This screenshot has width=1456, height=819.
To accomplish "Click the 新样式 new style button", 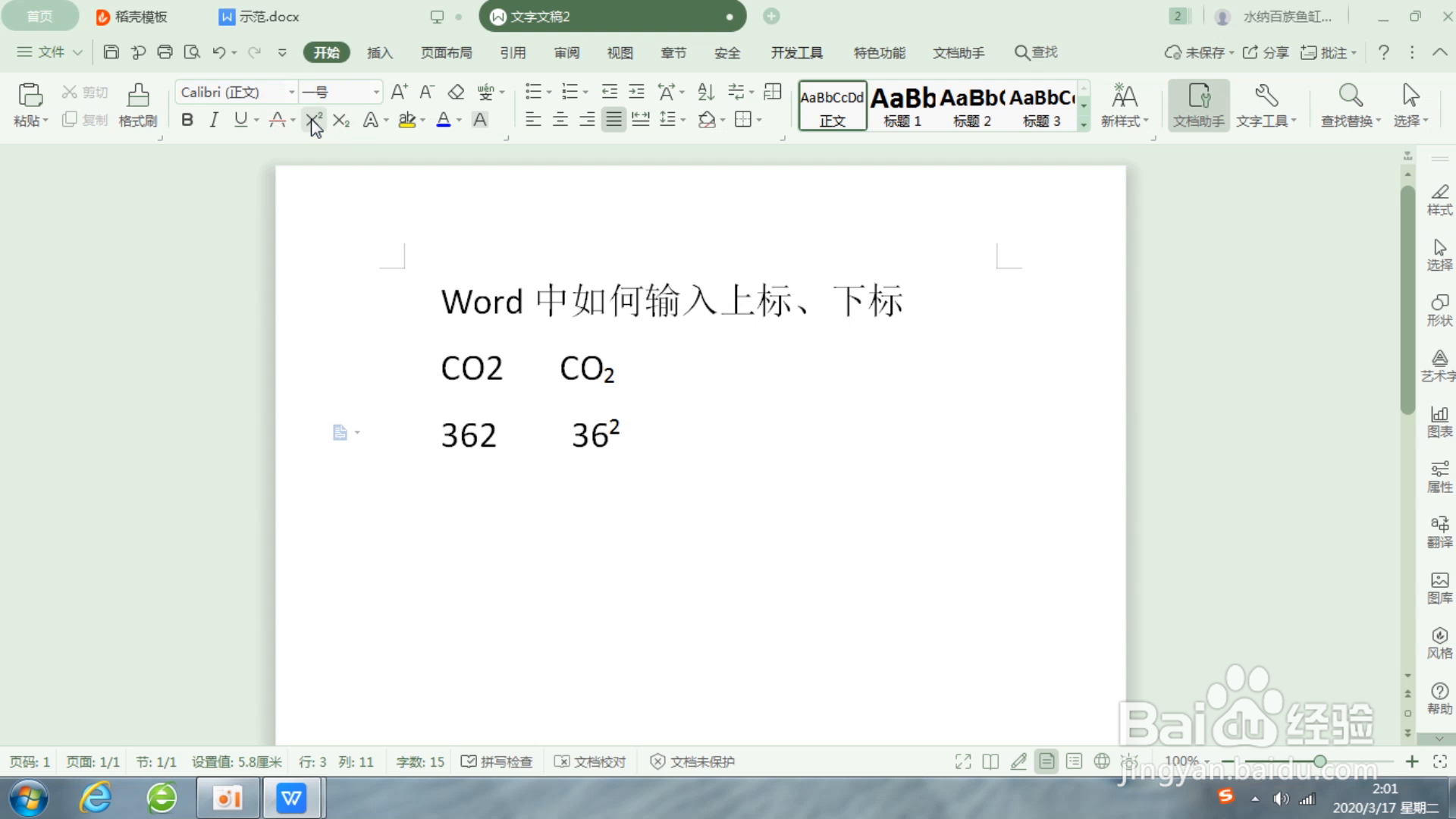I will point(1125,104).
